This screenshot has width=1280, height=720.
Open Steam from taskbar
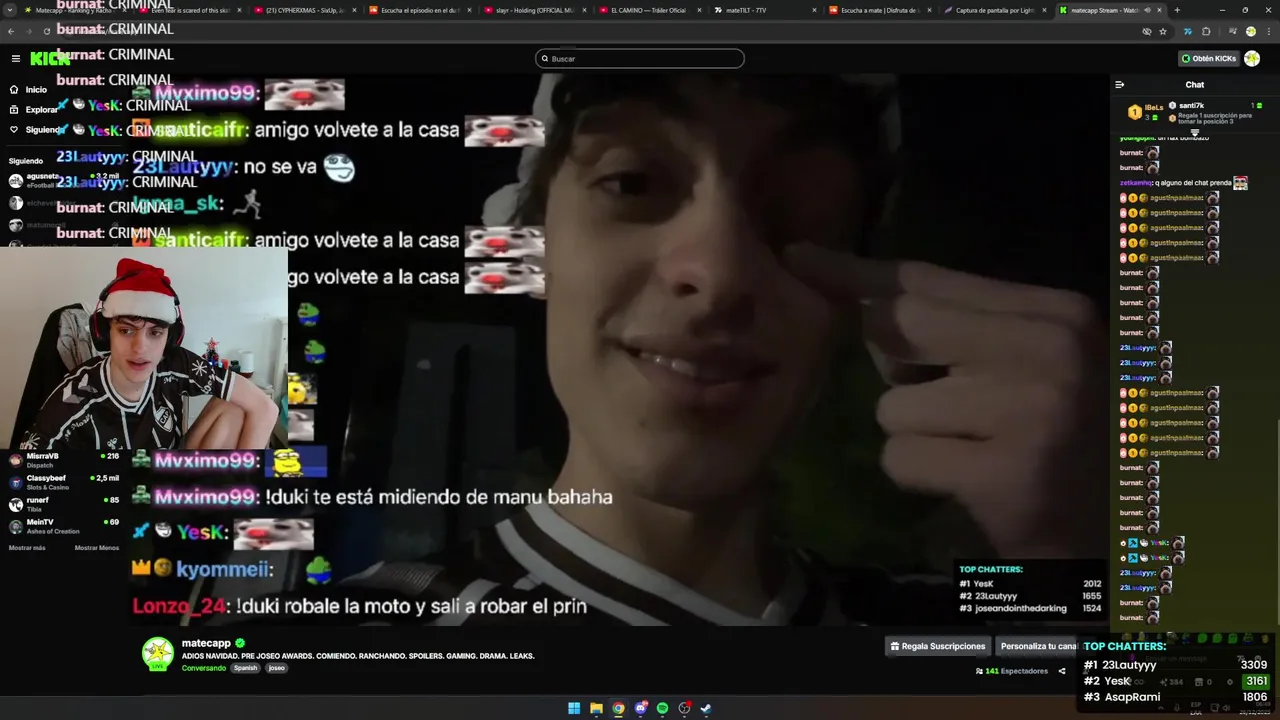(x=706, y=708)
